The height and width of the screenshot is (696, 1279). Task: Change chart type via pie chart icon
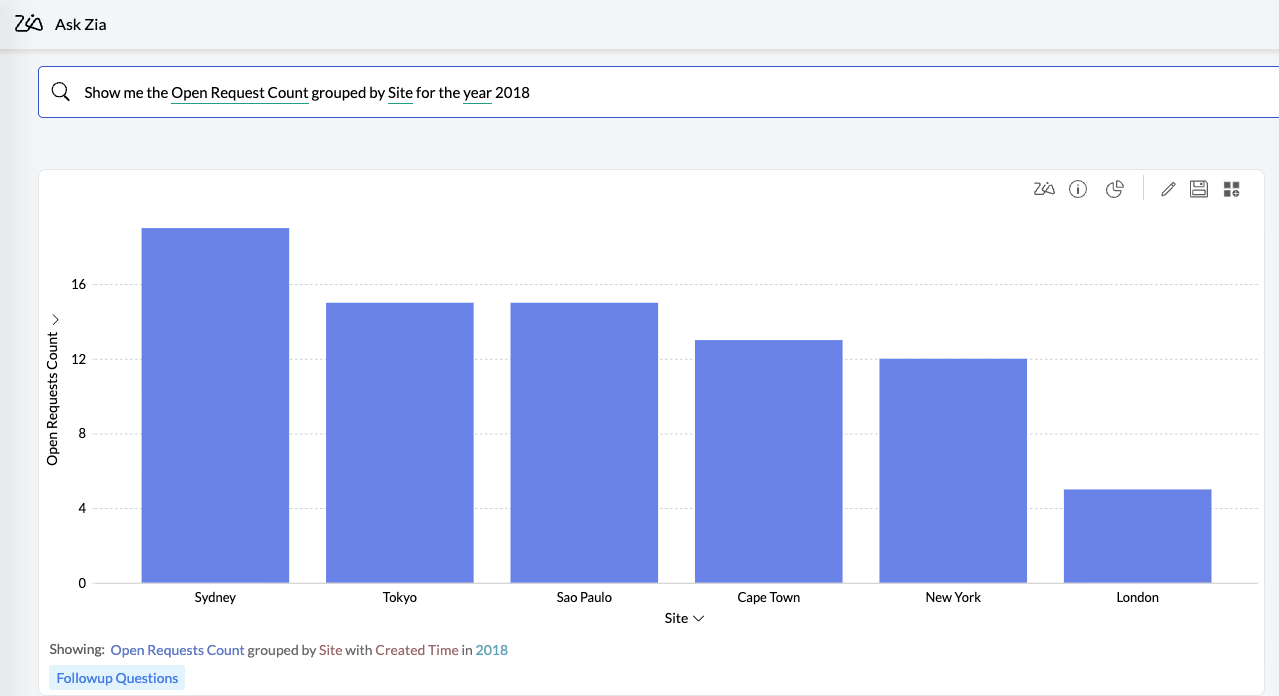coord(1115,189)
